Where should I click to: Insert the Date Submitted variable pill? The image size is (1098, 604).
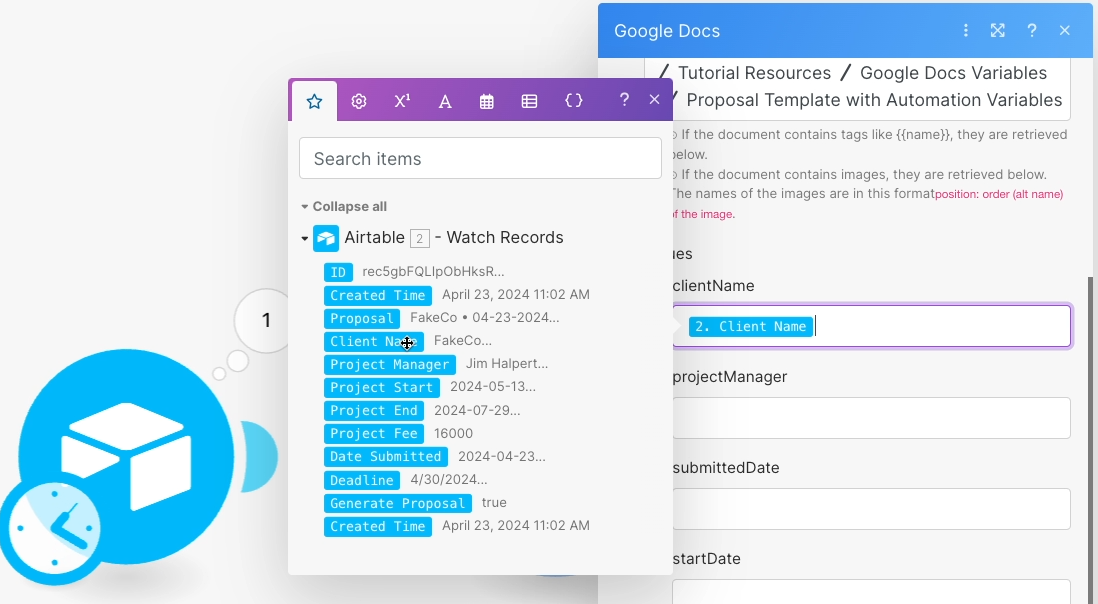pos(386,457)
